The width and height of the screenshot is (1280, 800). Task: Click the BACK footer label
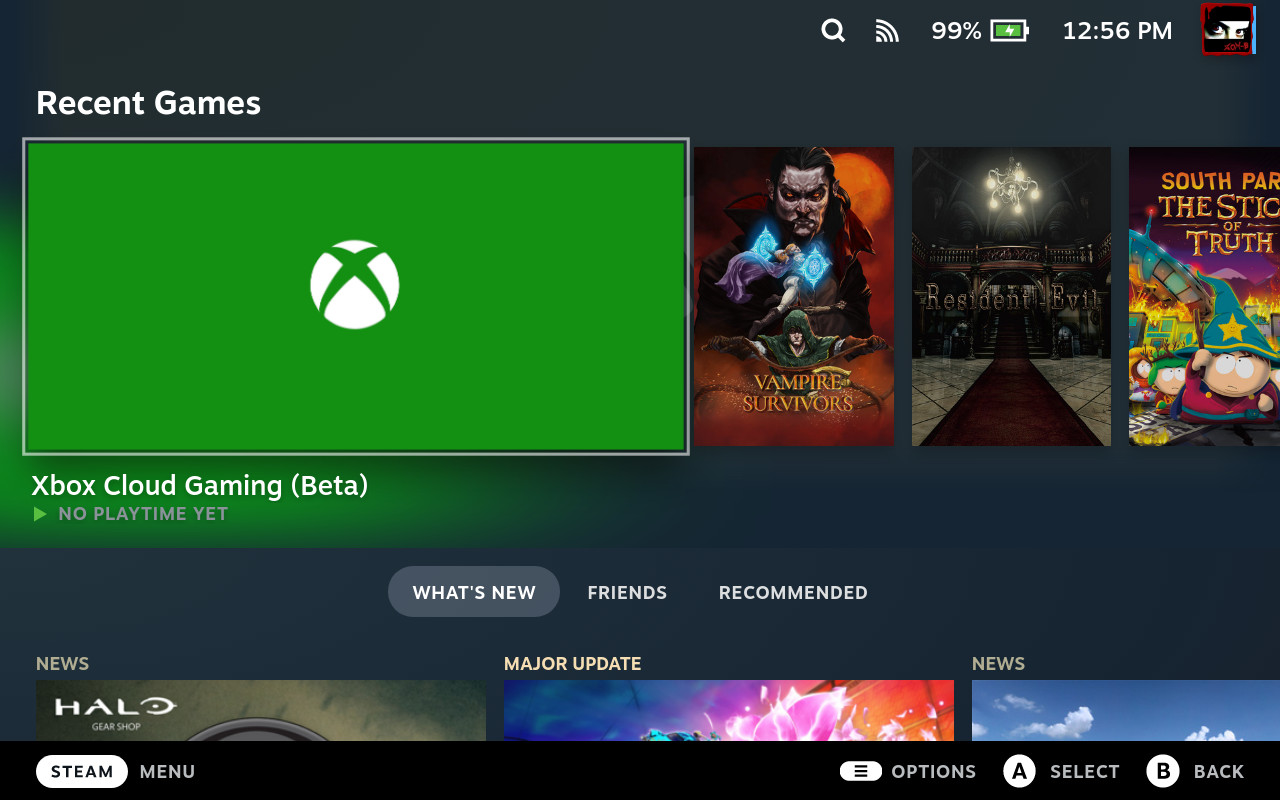tap(1219, 772)
